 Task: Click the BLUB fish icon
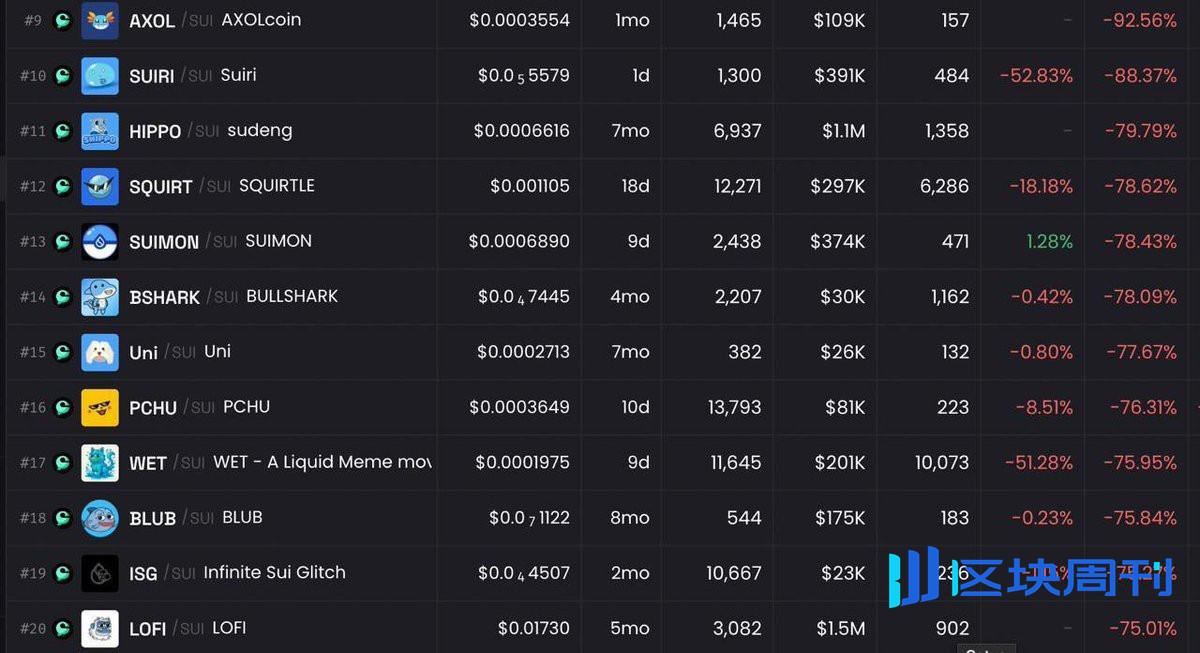click(100, 518)
